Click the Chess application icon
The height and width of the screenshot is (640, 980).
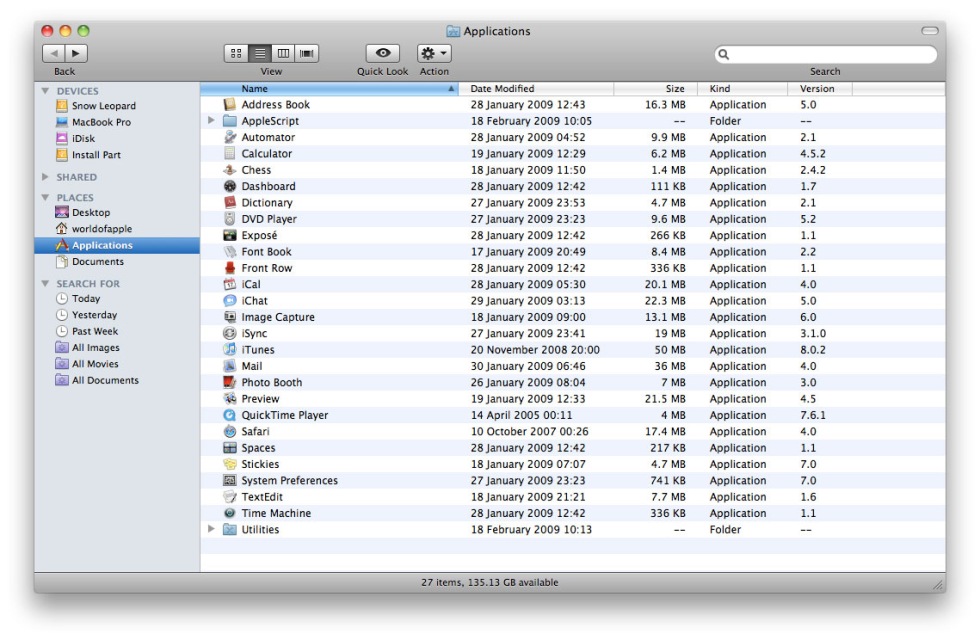(230, 170)
